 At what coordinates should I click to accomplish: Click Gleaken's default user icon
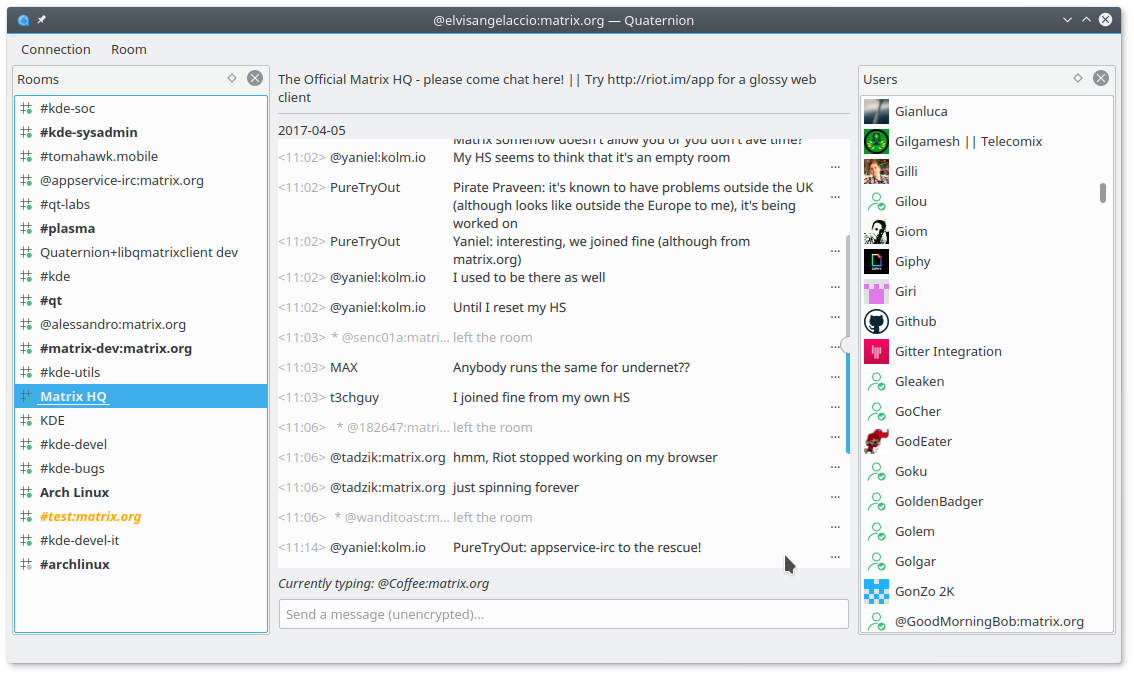[x=876, y=382]
